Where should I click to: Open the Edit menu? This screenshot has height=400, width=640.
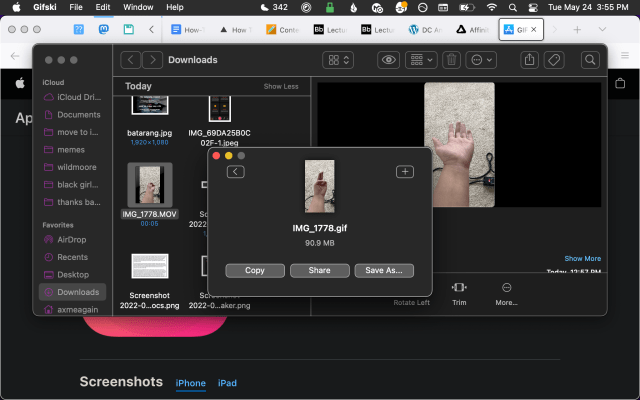click(103, 7)
